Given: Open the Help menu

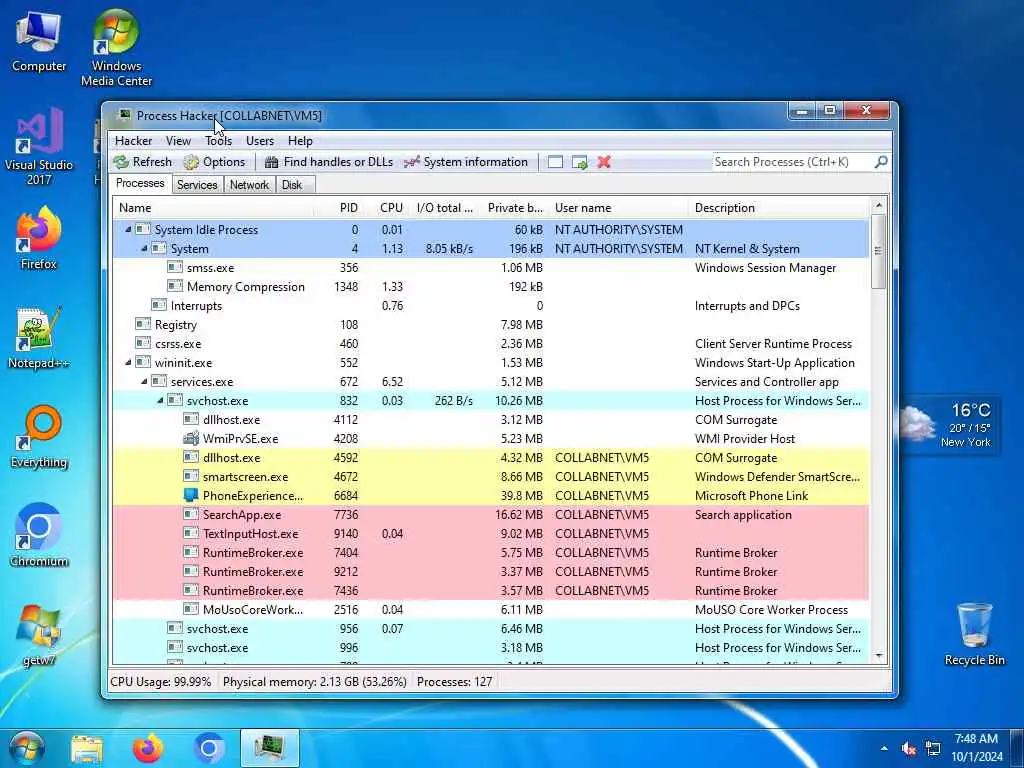Looking at the screenshot, I should (300, 140).
